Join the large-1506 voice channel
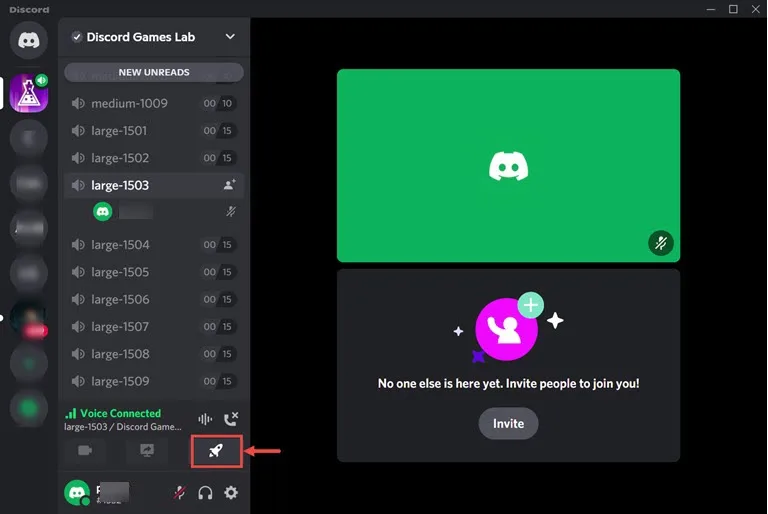Screen dimensions: 768x514 (x=154, y=299)
